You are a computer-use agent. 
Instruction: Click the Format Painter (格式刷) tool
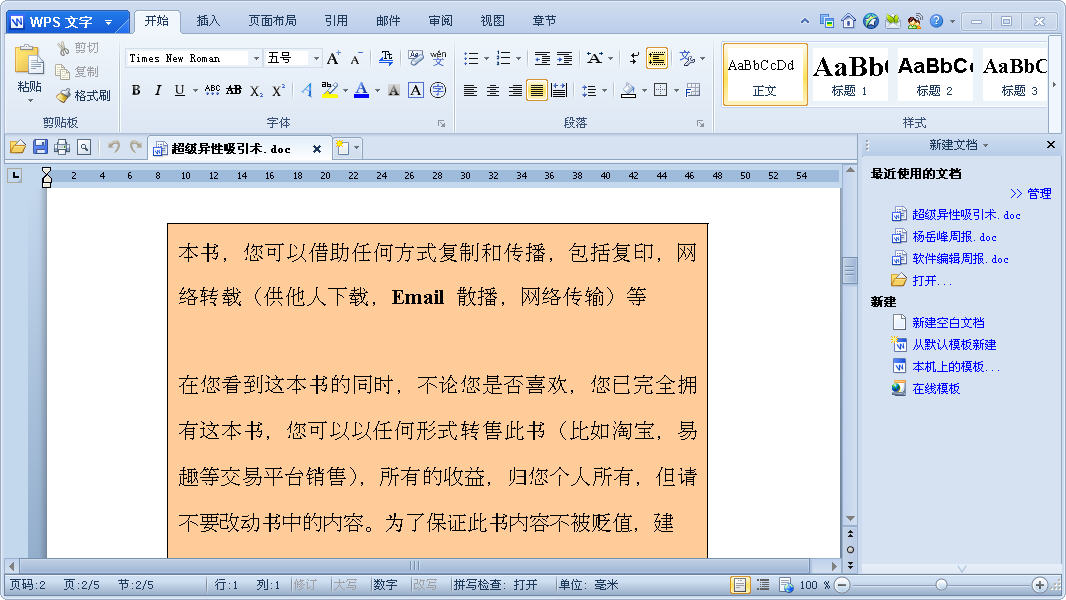83,96
